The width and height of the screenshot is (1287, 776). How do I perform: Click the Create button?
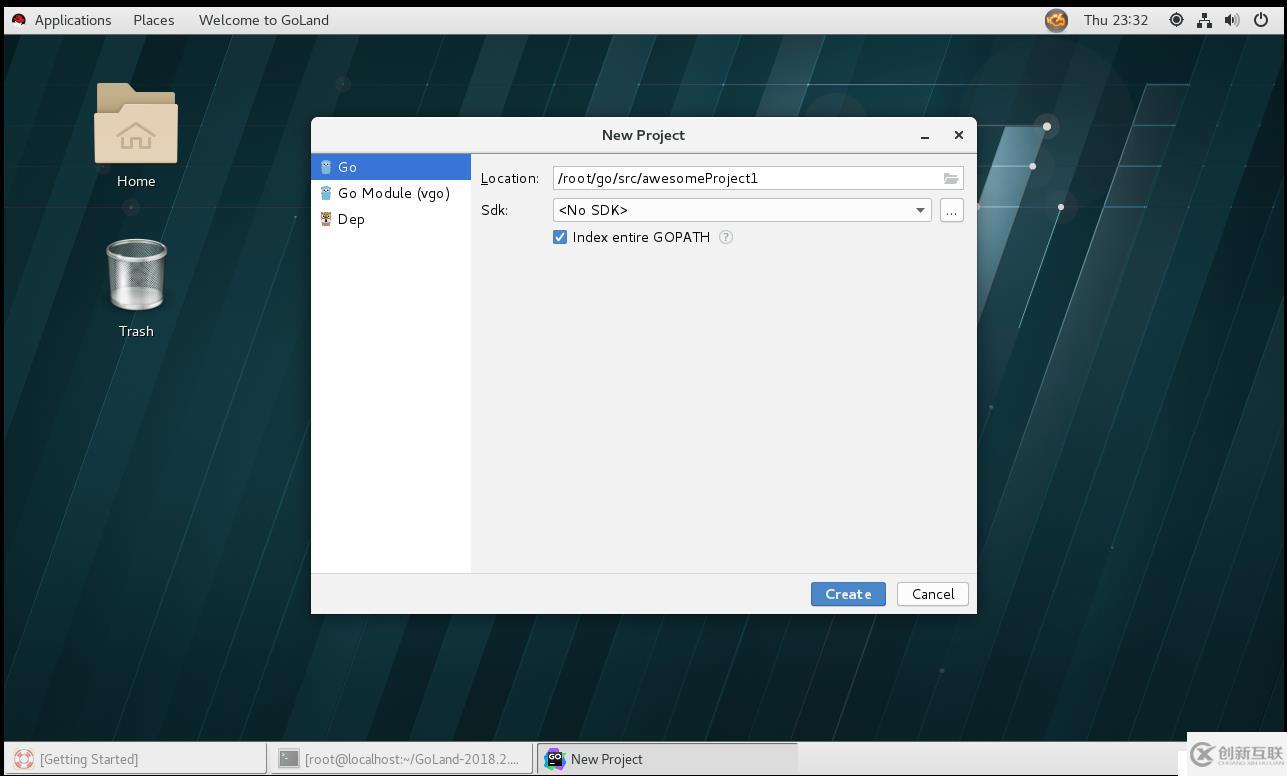(848, 594)
